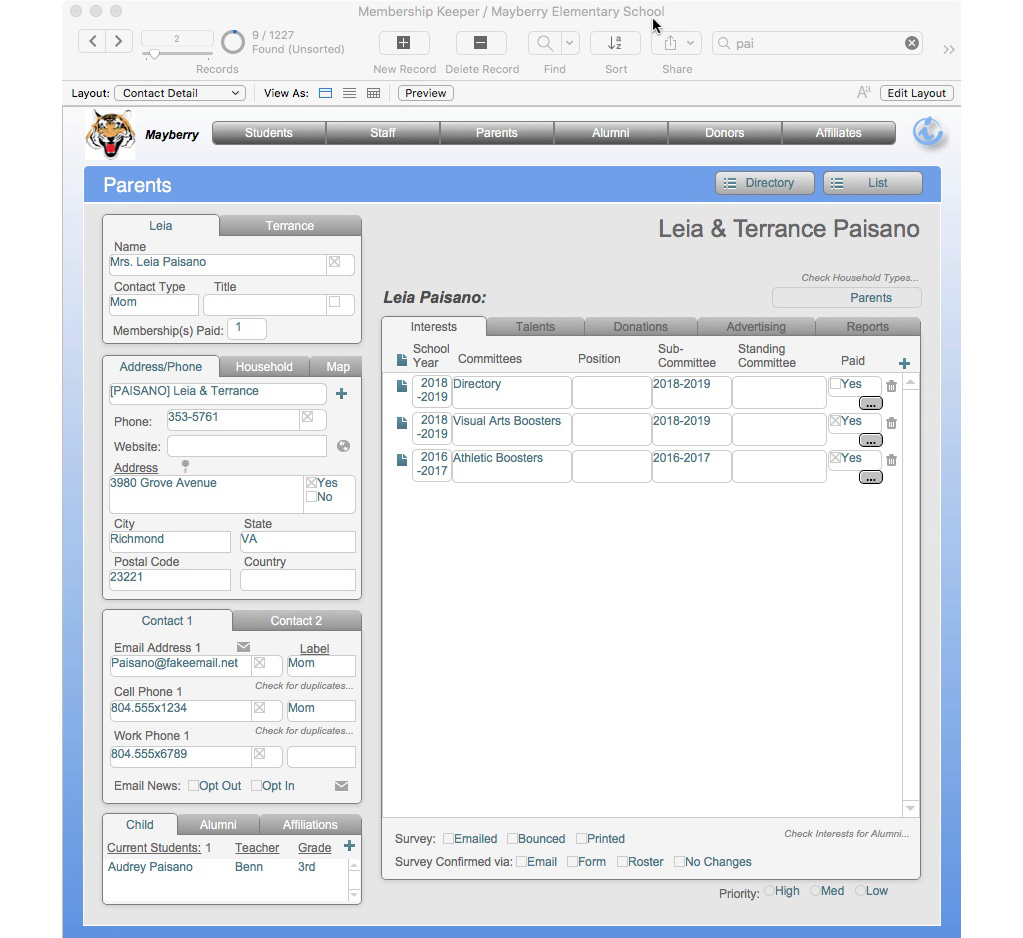Image resolution: width=1023 pixels, height=938 pixels.
Task: Open details button for Directory row
Action: click(870, 404)
